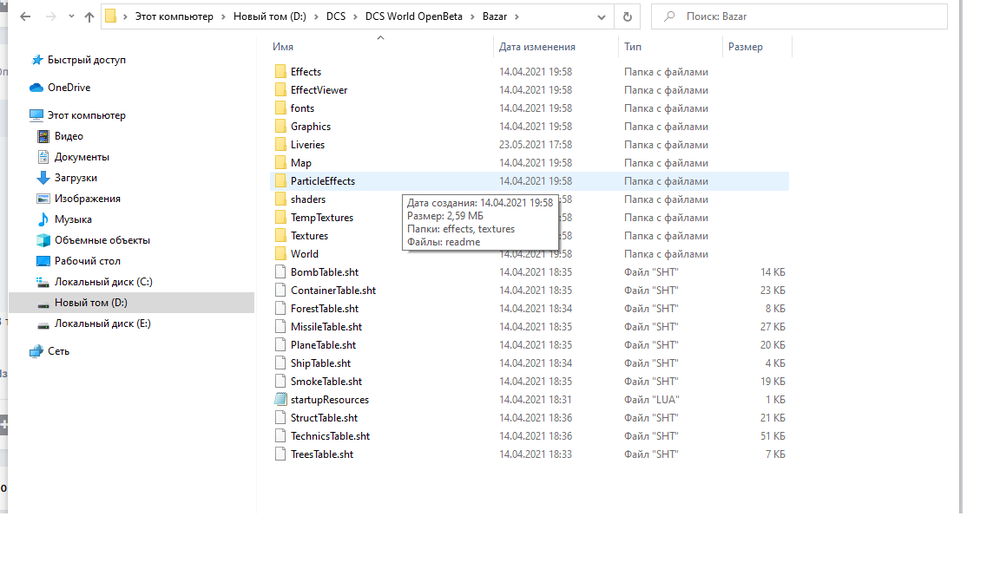Select StructTable.sht file icon
This screenshot has height=562, width=1000.
(281, 418)
